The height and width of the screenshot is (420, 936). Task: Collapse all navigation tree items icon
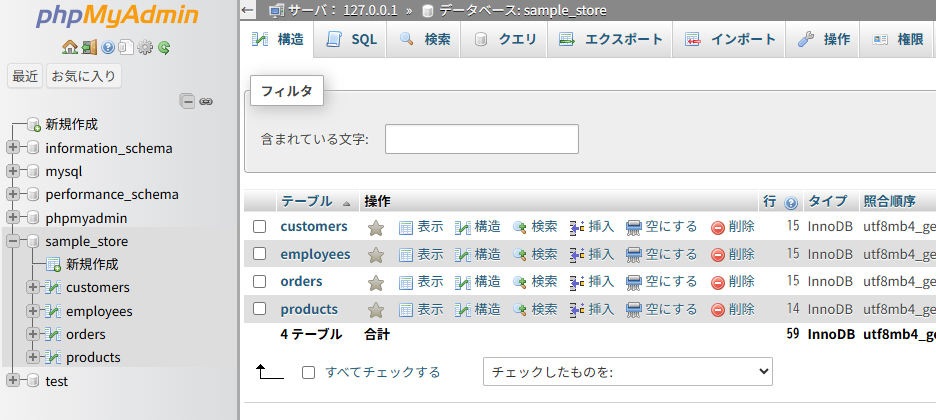point(187,101)
